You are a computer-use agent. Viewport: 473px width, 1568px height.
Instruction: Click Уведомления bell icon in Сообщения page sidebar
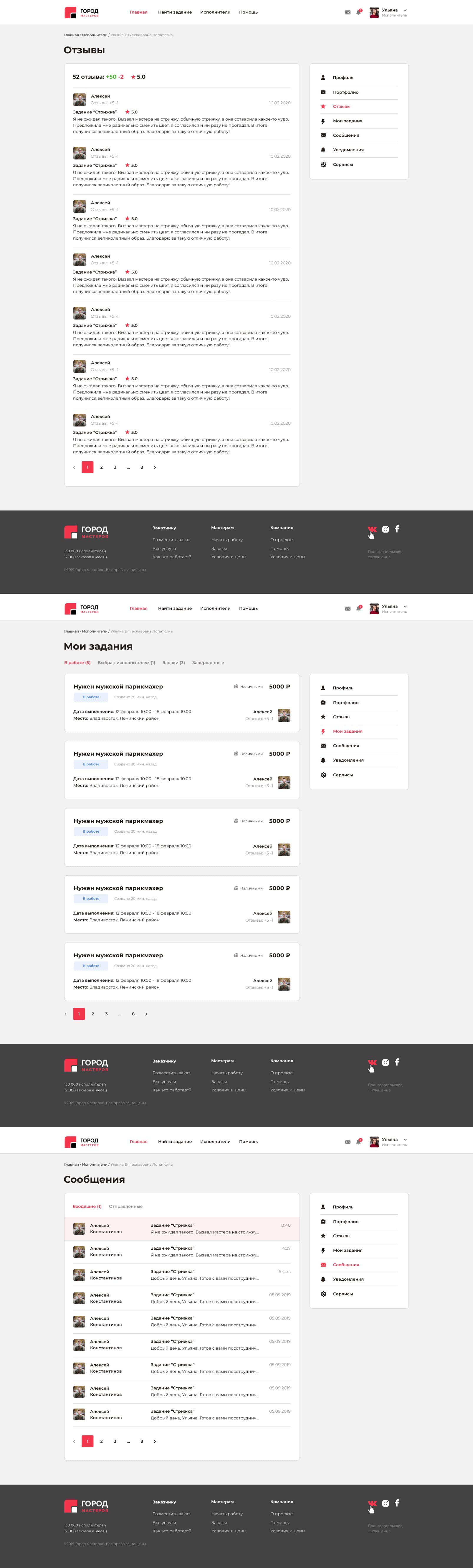tap(323, 1279)
